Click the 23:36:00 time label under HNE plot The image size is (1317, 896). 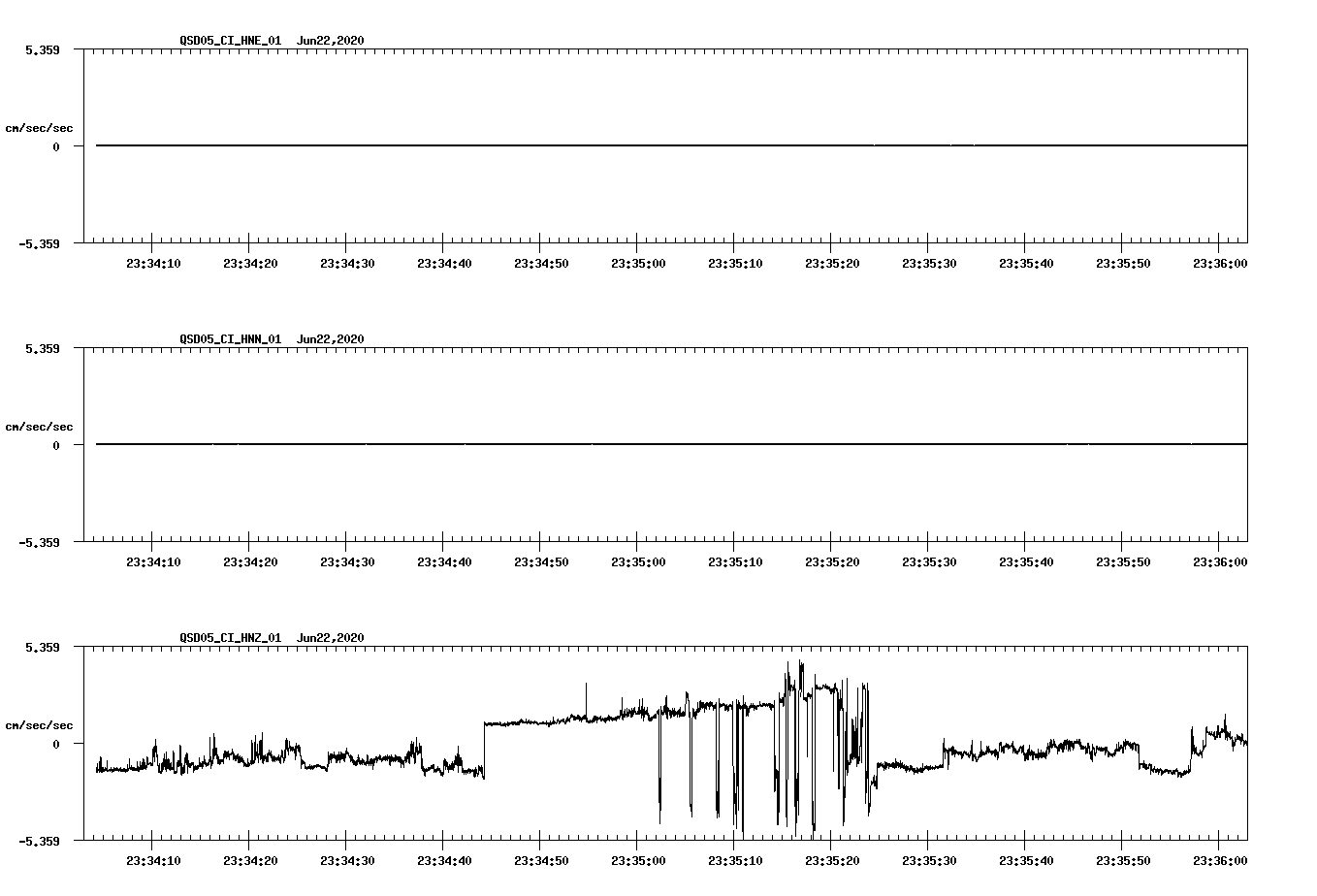click(x=1220, y=263)
